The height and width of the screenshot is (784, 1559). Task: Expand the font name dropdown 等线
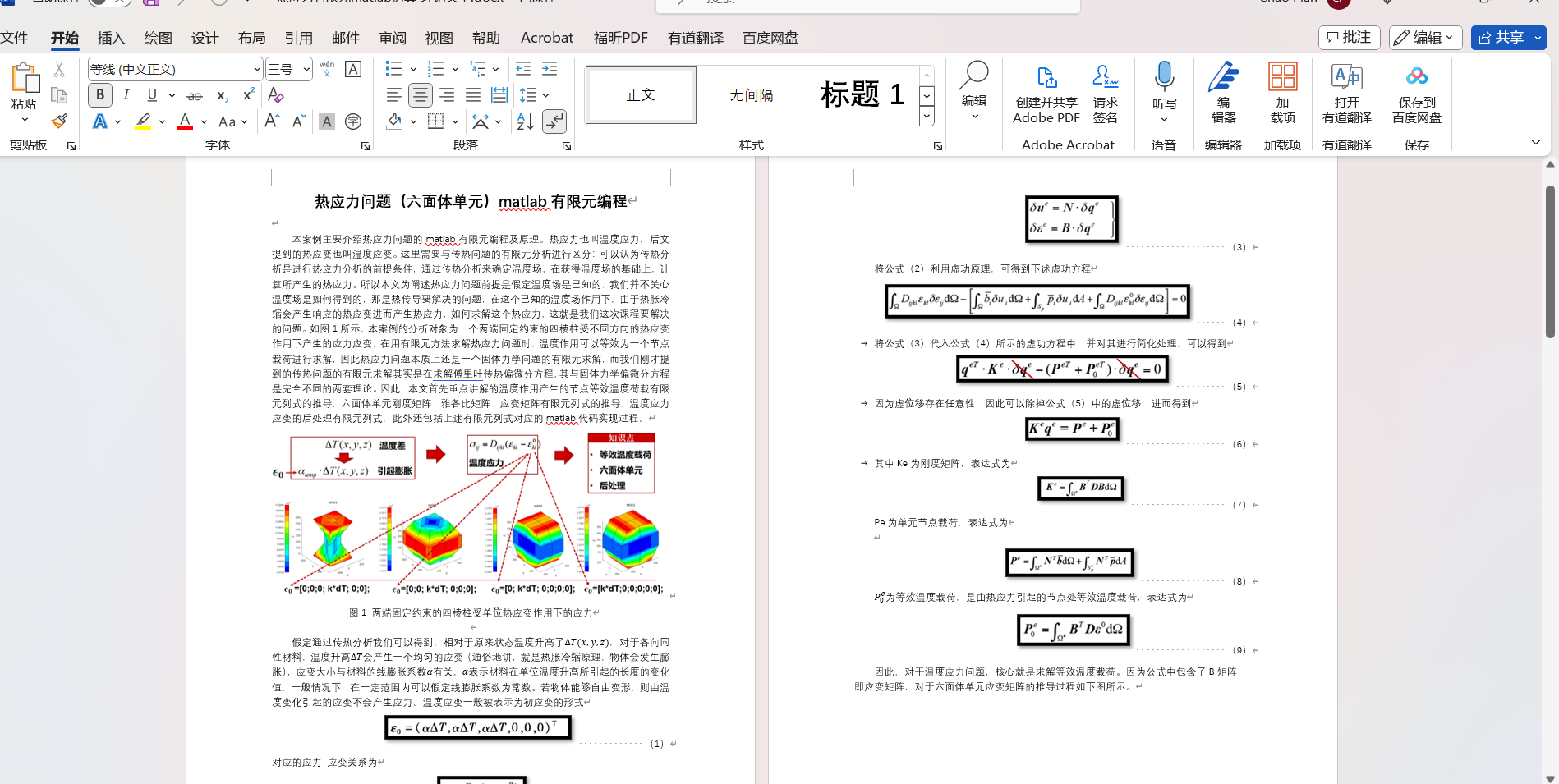[x=256, y=69]
